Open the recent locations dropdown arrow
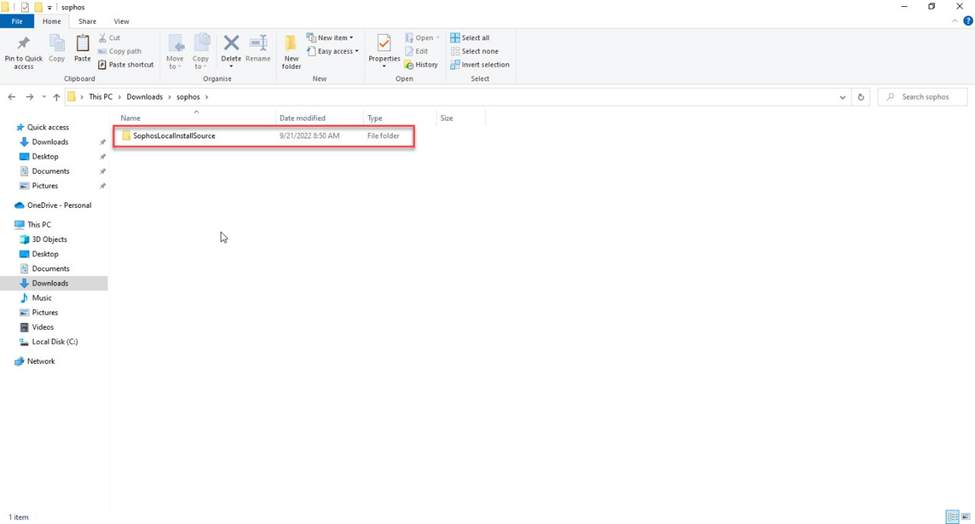Viewport: 975px width, 524px height. pyautogui.click(x=44, y=97)
